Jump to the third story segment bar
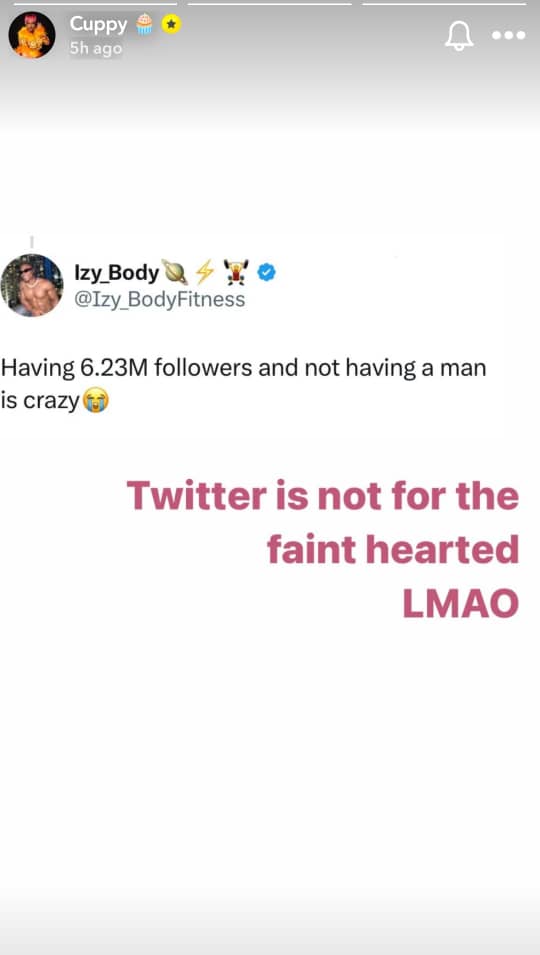The image size is (540, 955). tap(444, 4)
